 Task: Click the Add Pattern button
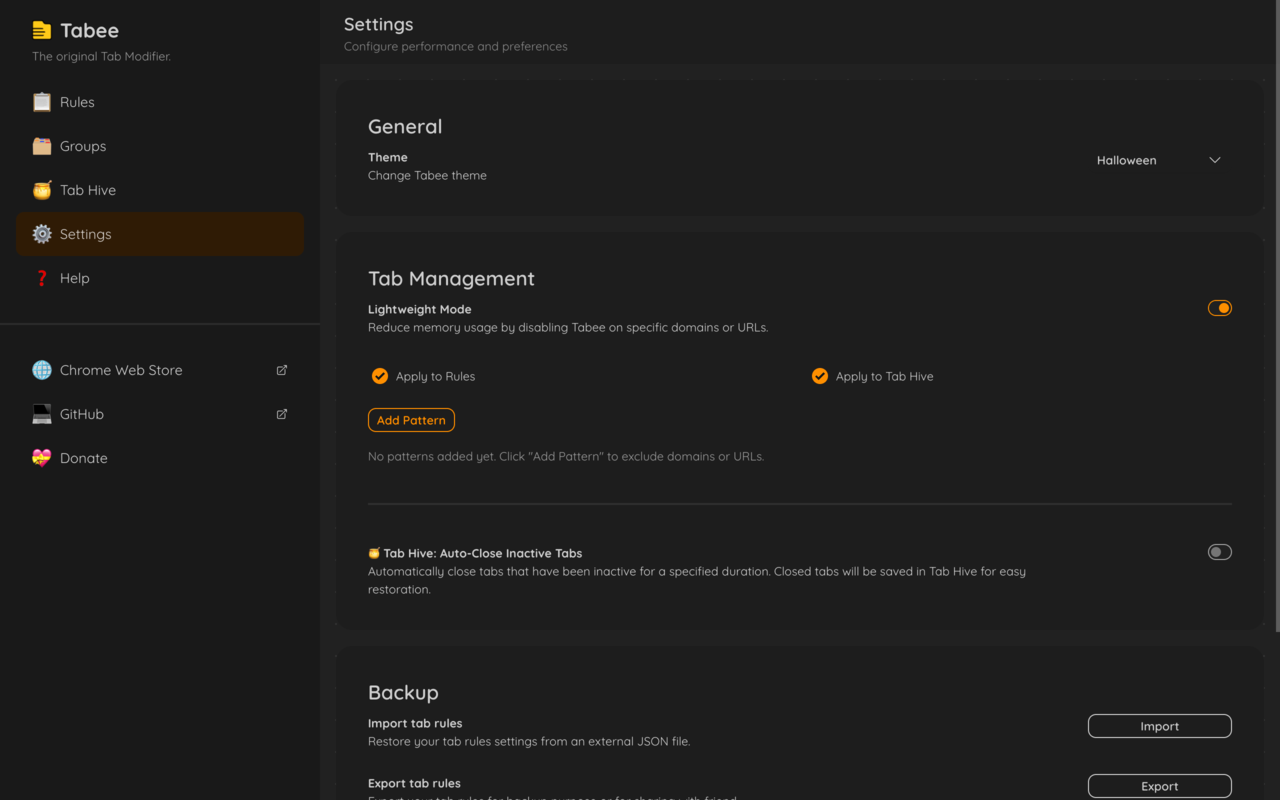[x=411, y=420]
